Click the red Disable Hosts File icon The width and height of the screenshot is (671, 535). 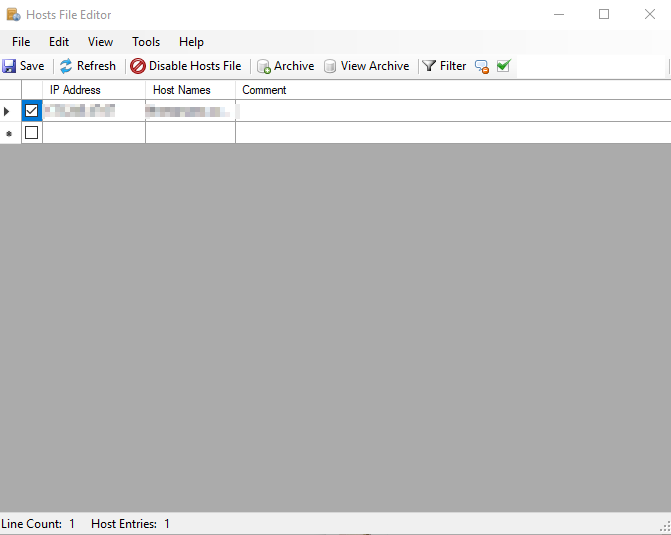(x=138, y=66)
